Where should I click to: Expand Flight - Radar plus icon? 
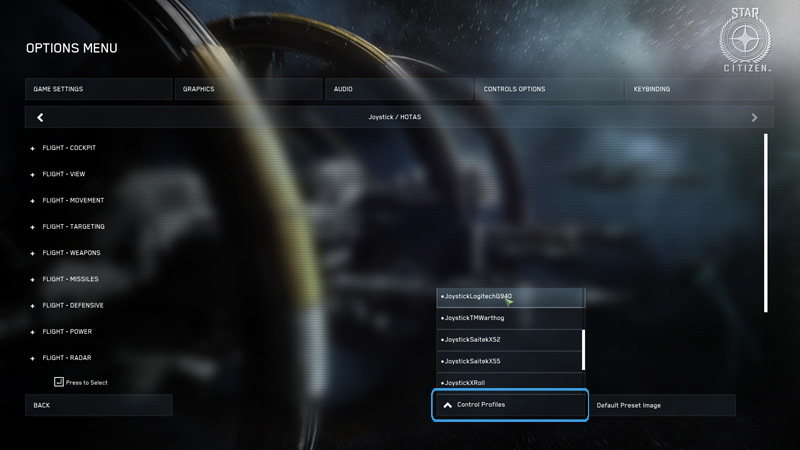[33, 359]
